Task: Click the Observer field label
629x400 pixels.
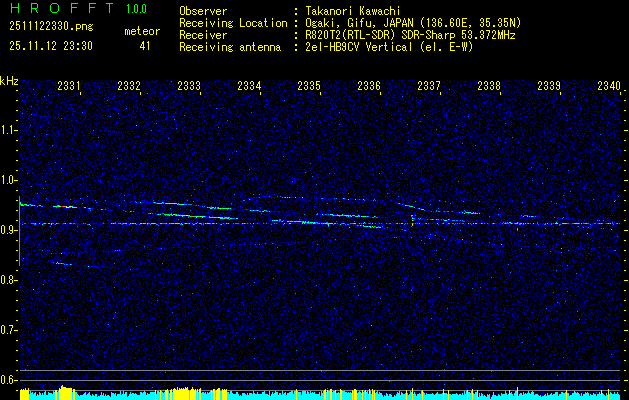Action: click(203, 11)
